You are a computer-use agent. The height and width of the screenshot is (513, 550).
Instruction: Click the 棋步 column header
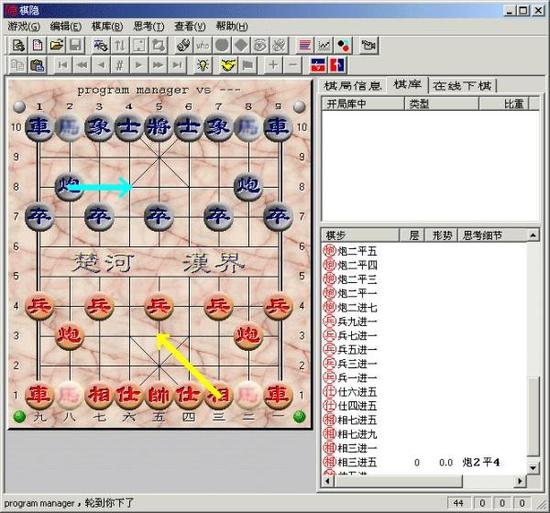[360, 235]
